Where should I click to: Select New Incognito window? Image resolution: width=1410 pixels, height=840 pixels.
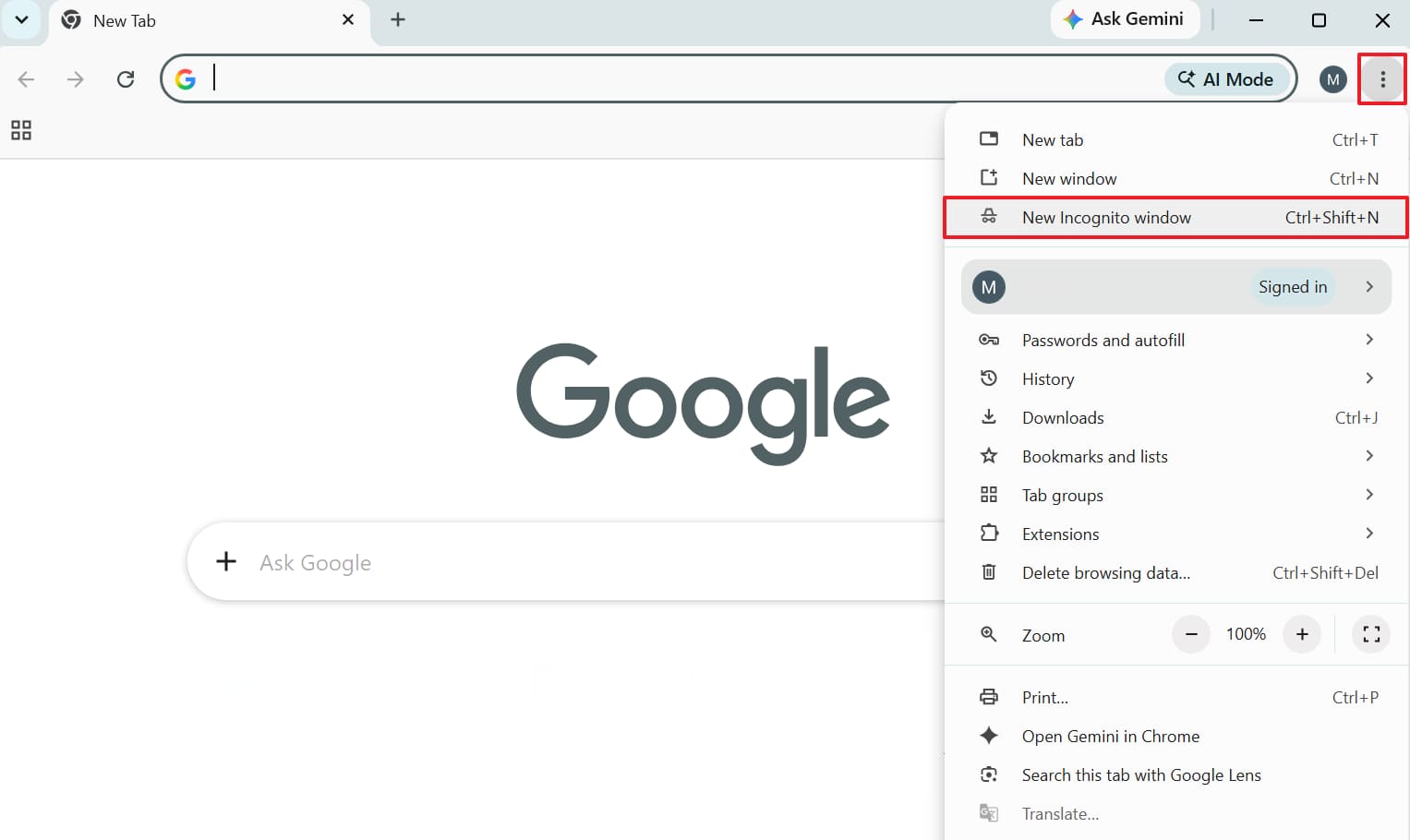(1175, 217)
